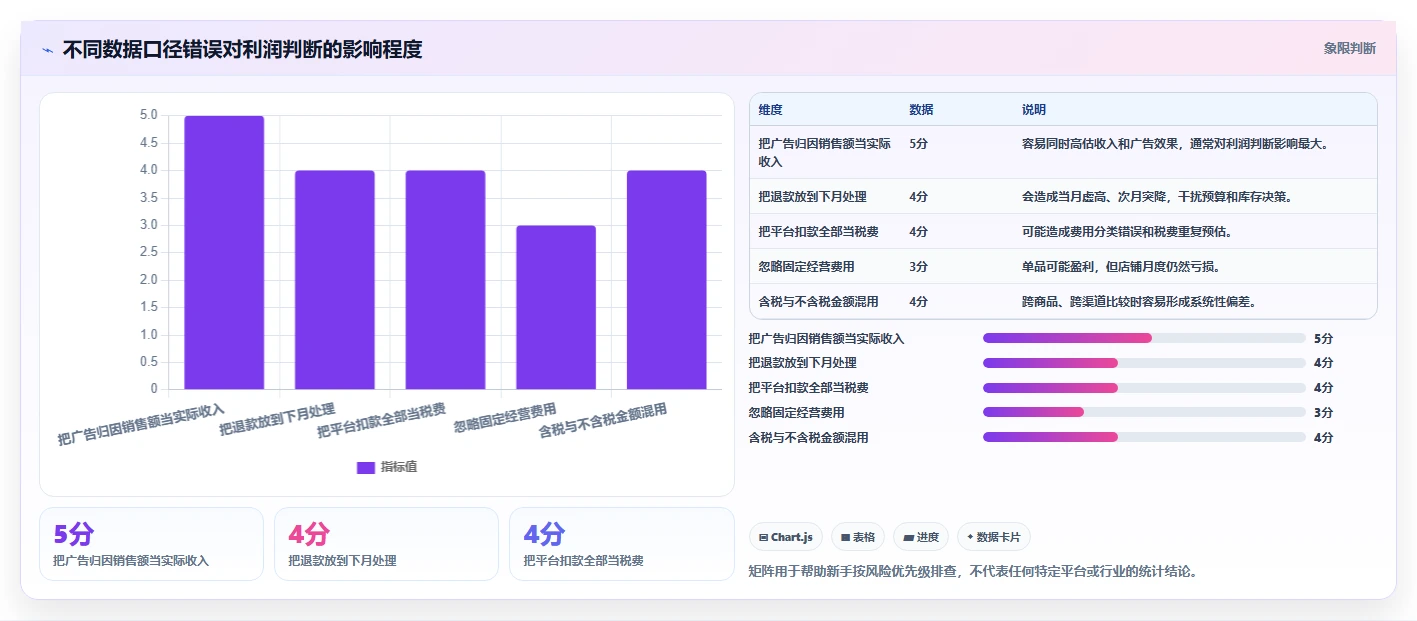Click the chart bar for 把平台扣款全部当税费

(x=445, y=280)
